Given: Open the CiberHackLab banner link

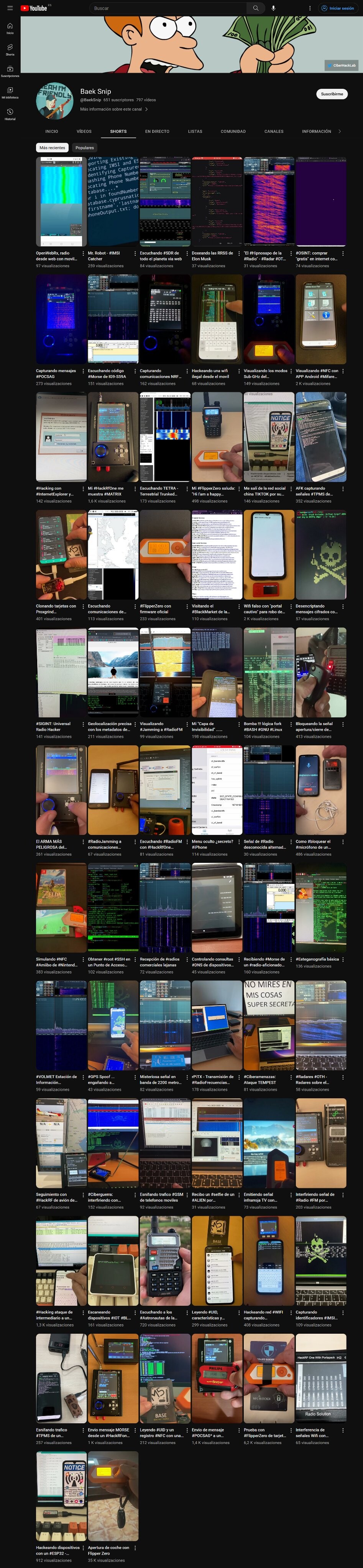Looking at the screenshot, I should [342, 65].
